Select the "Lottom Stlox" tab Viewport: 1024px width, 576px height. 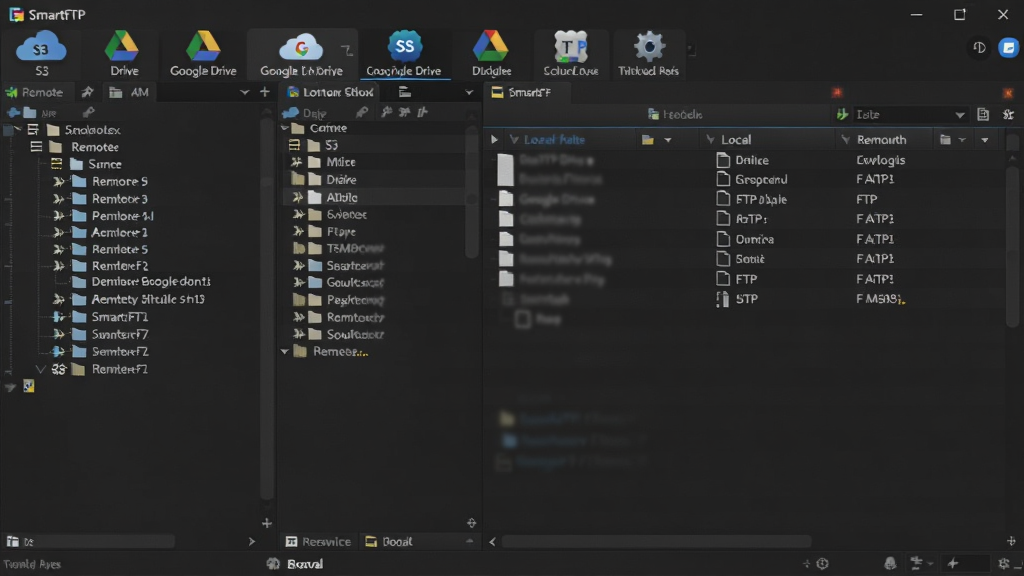(331, 92)
